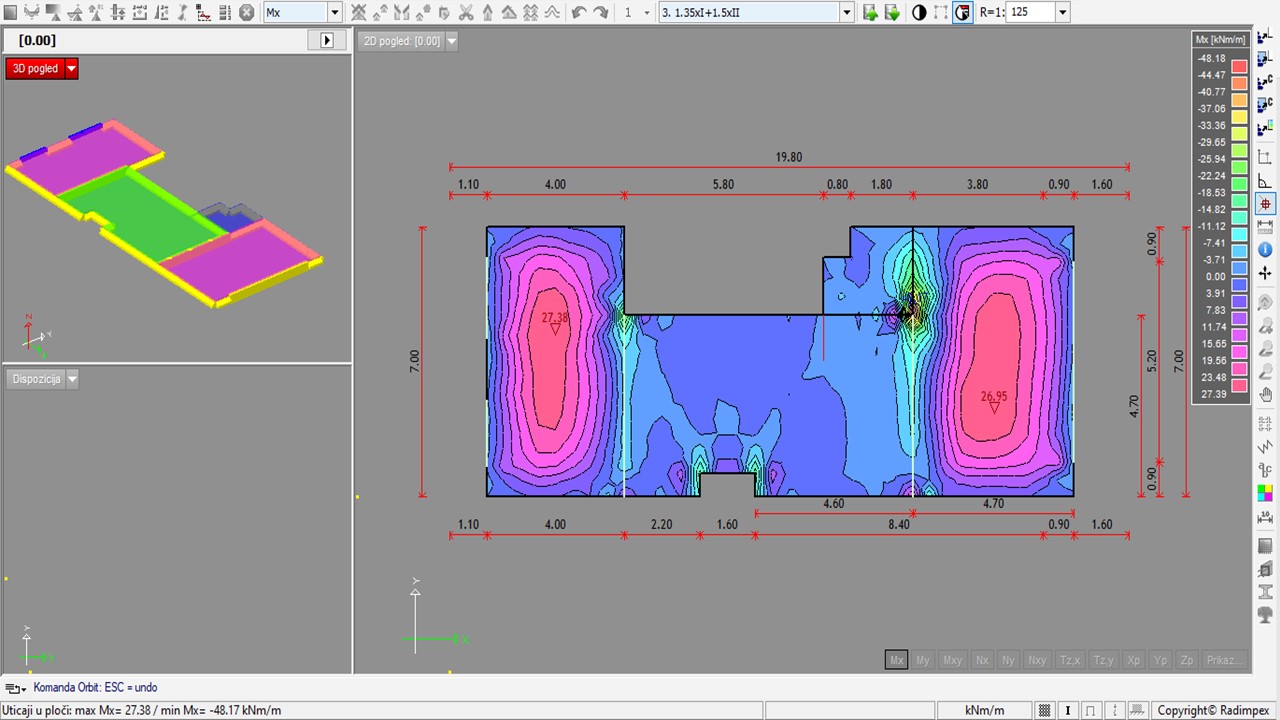Toggle the ortho 'I' button in status bar
1280x720 pixels.
1068,711
